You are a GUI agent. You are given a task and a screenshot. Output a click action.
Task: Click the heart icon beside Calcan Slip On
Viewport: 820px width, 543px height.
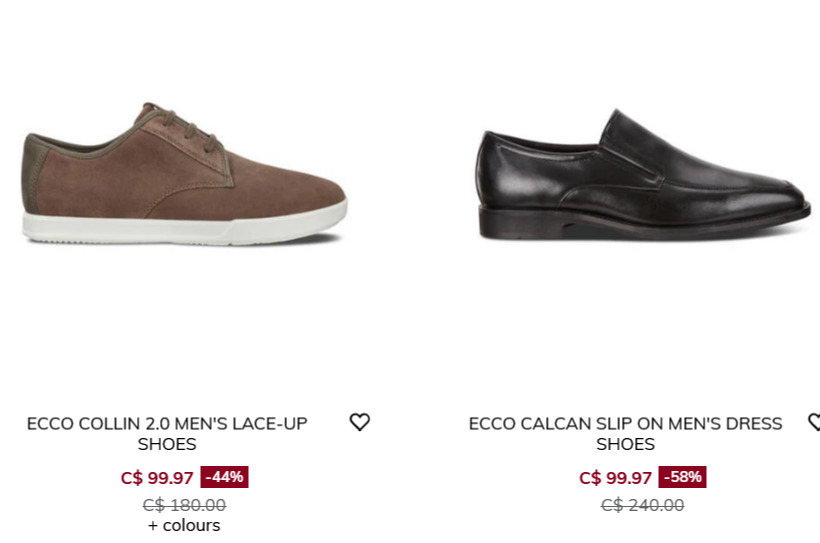tap(814, 423)
